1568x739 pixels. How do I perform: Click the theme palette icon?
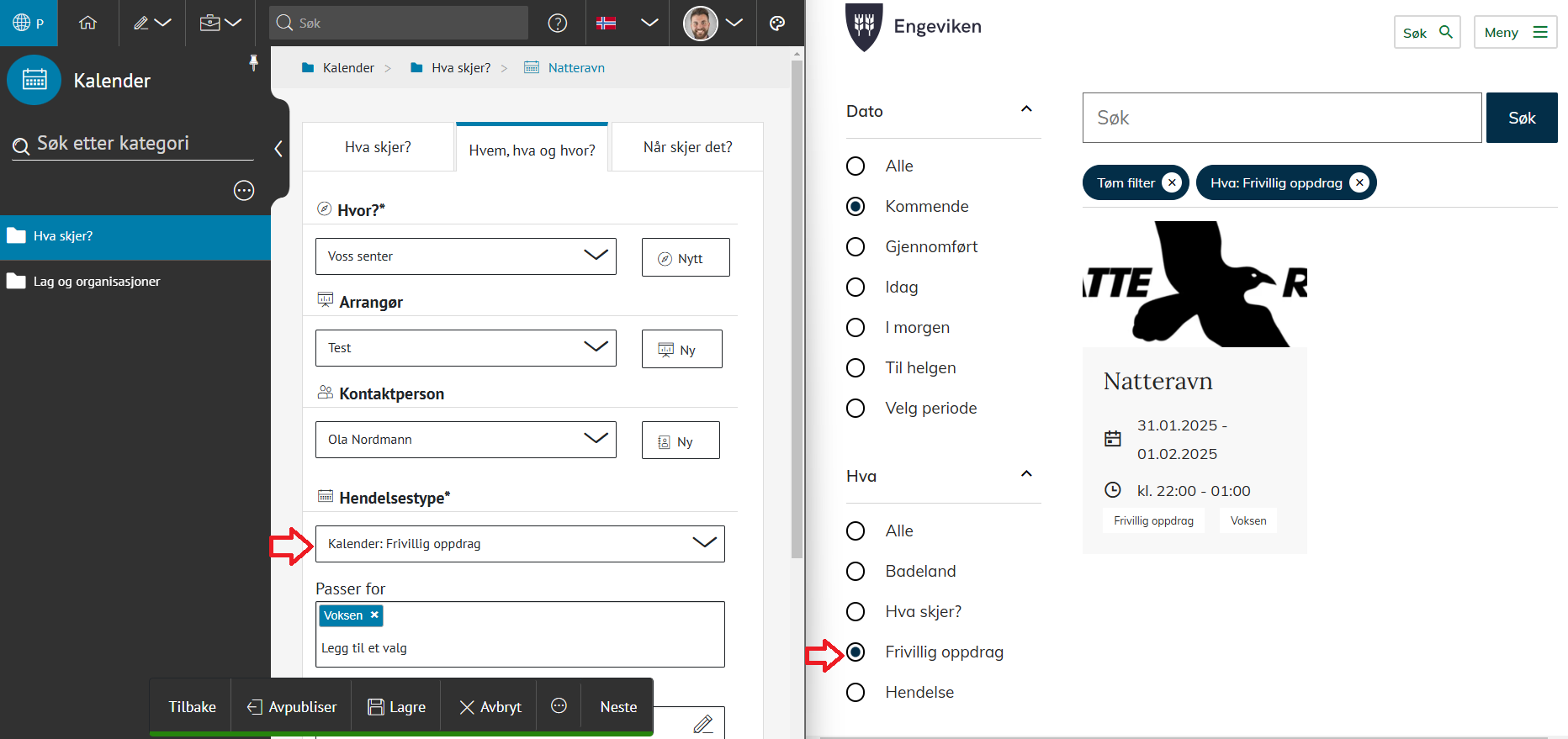click(x=777, y=23)
